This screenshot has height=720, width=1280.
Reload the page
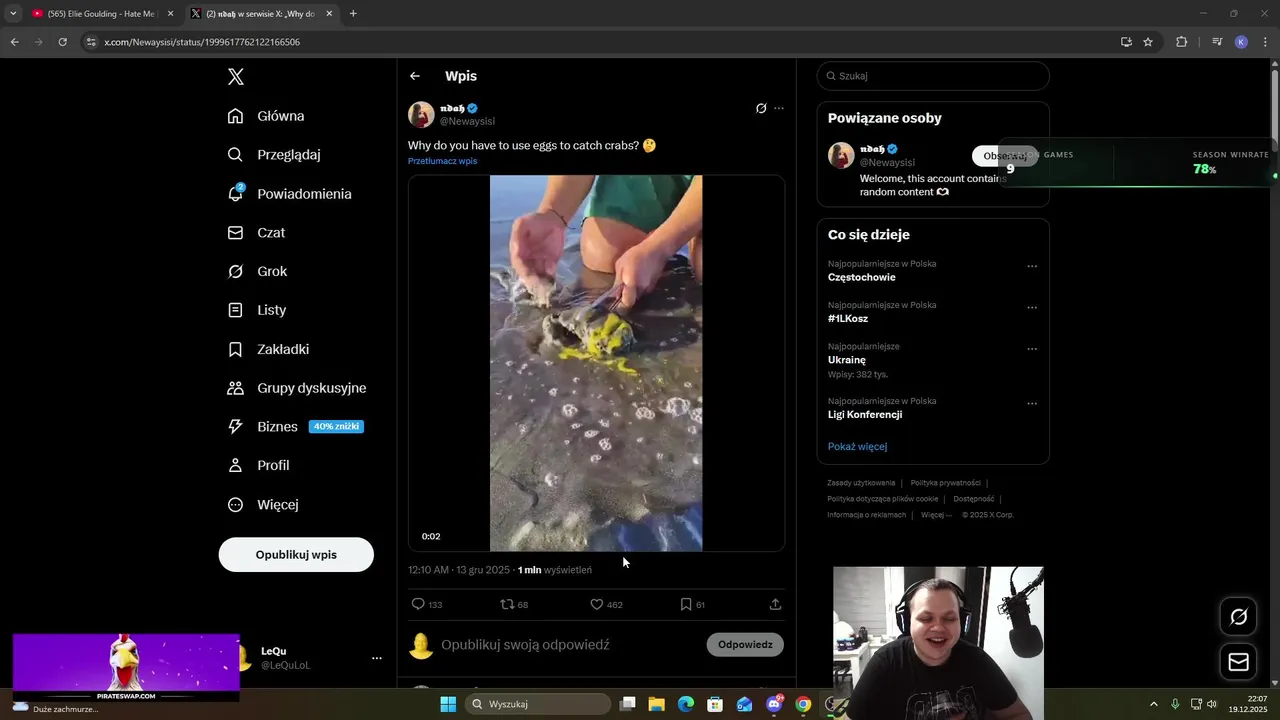(x=62, y=42)
